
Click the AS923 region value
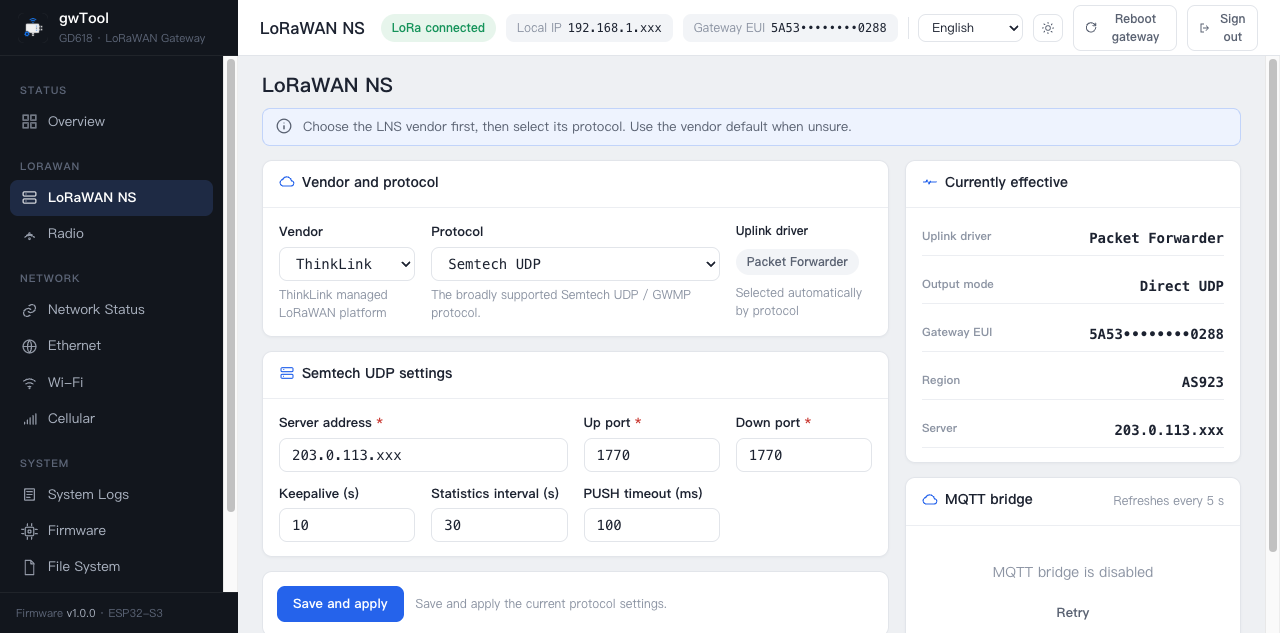click(1202, 382)
